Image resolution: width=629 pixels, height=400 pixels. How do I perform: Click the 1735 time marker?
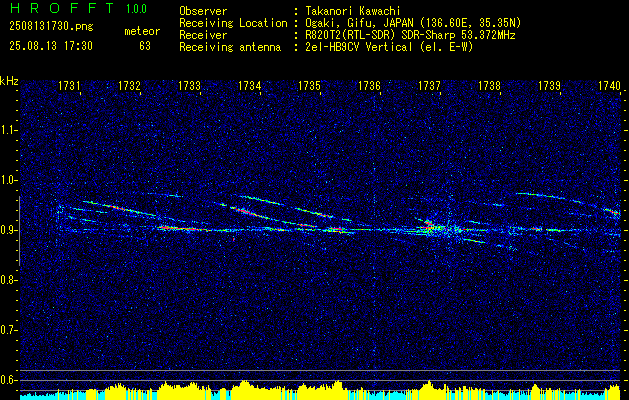pyautogui.click(x=309, y=85)
